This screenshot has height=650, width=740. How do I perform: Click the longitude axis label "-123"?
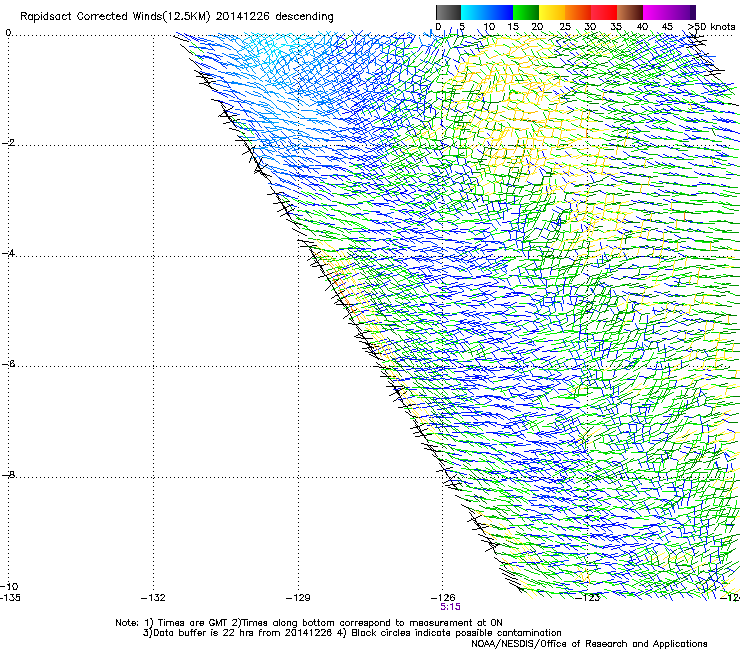(x=588, y=598)
